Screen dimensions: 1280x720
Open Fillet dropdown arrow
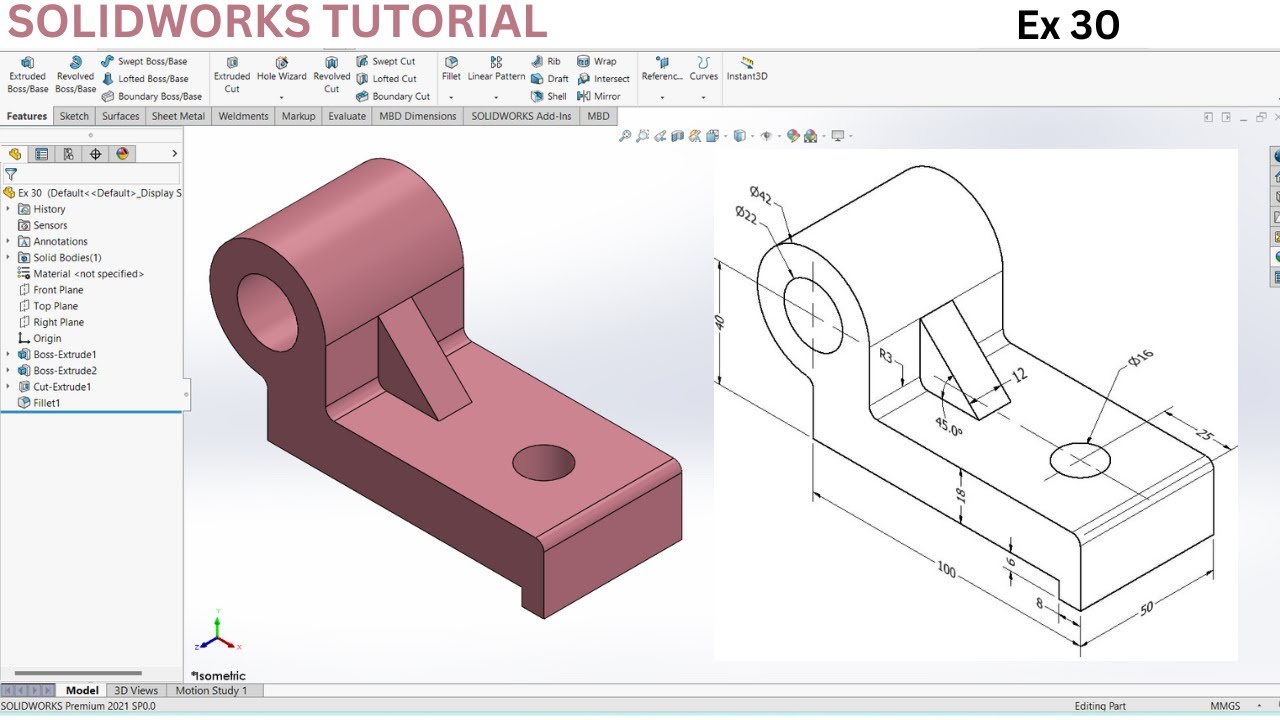coord(451,98)
